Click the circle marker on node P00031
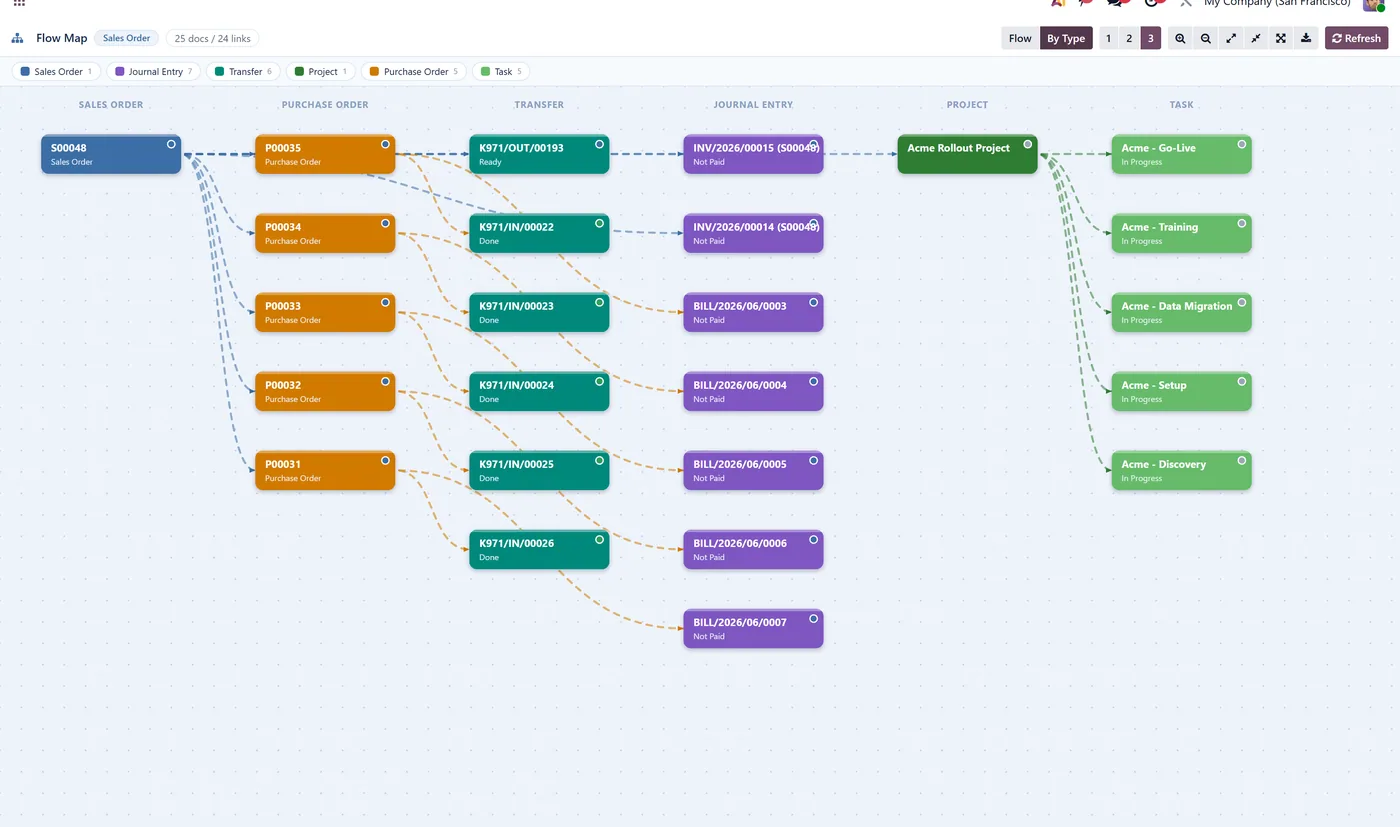Image resolution: width=1400 pixels, height=827 pixels. point(385,460)
